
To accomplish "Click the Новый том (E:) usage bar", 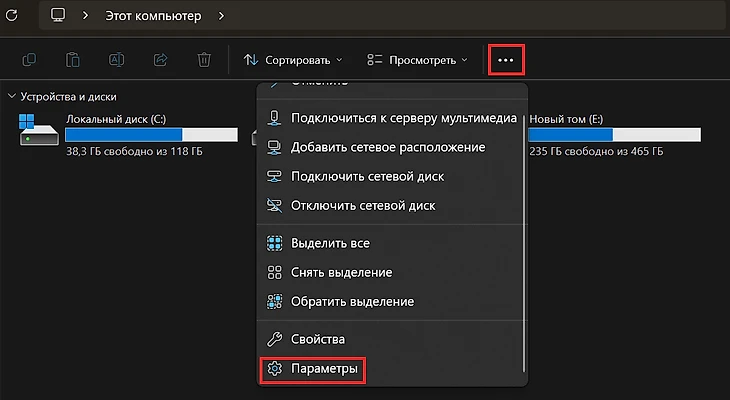I will coord(614,135).
